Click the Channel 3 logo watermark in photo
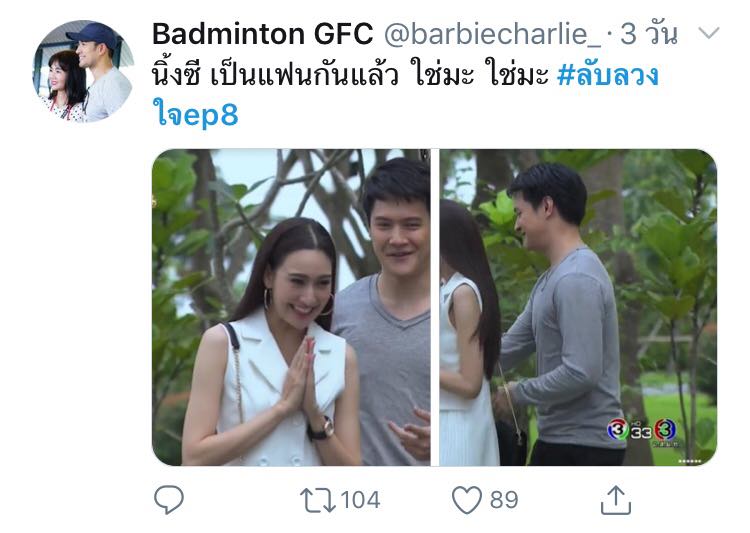Image resolution: width=750 pixels, height=533 pixels. (x=641, y=431)
